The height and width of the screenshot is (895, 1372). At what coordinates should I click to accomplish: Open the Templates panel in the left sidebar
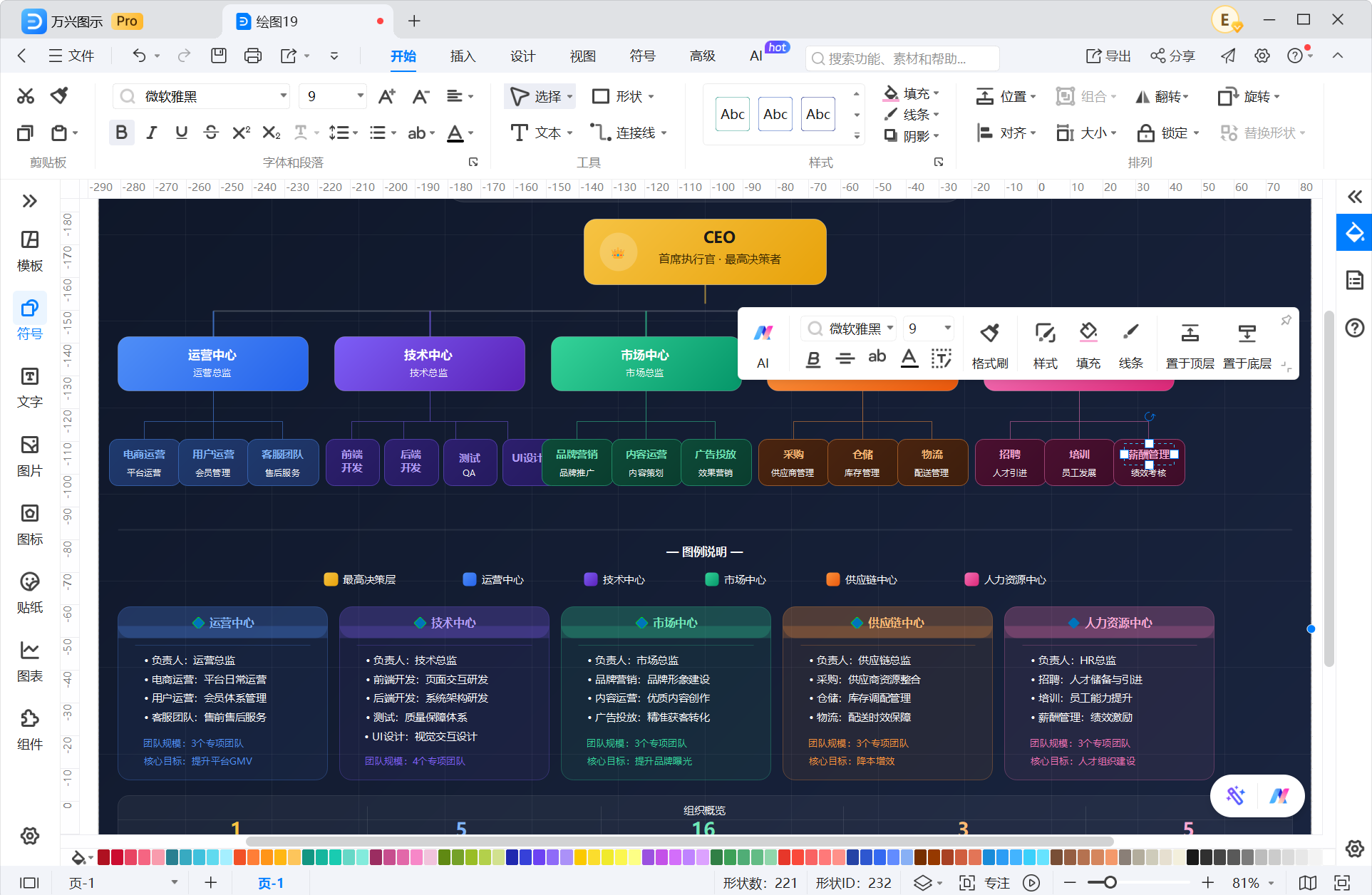(30, 252)
